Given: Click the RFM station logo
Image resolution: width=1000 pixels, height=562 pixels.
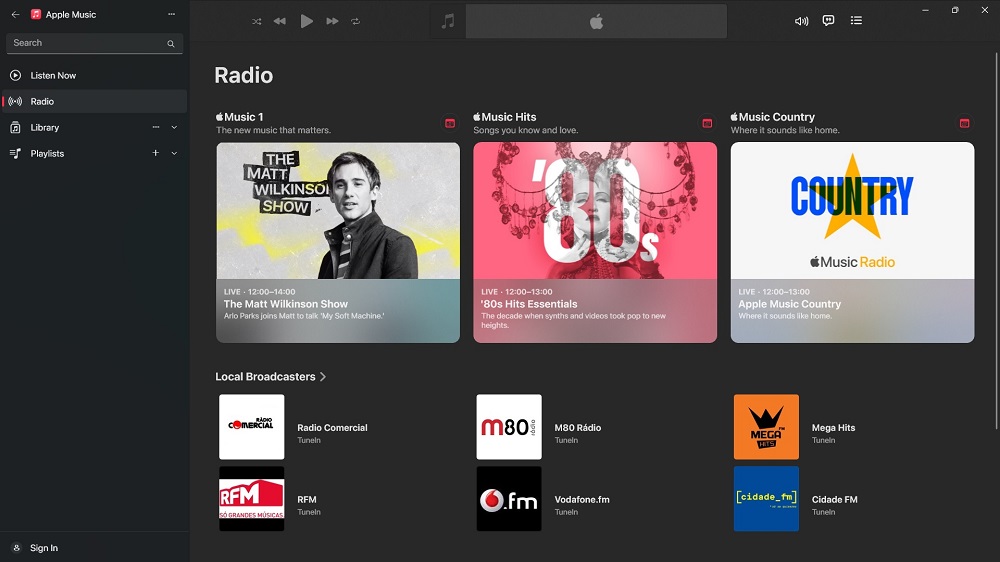Looking at the screenshot, I should click(x=252, y=499).
